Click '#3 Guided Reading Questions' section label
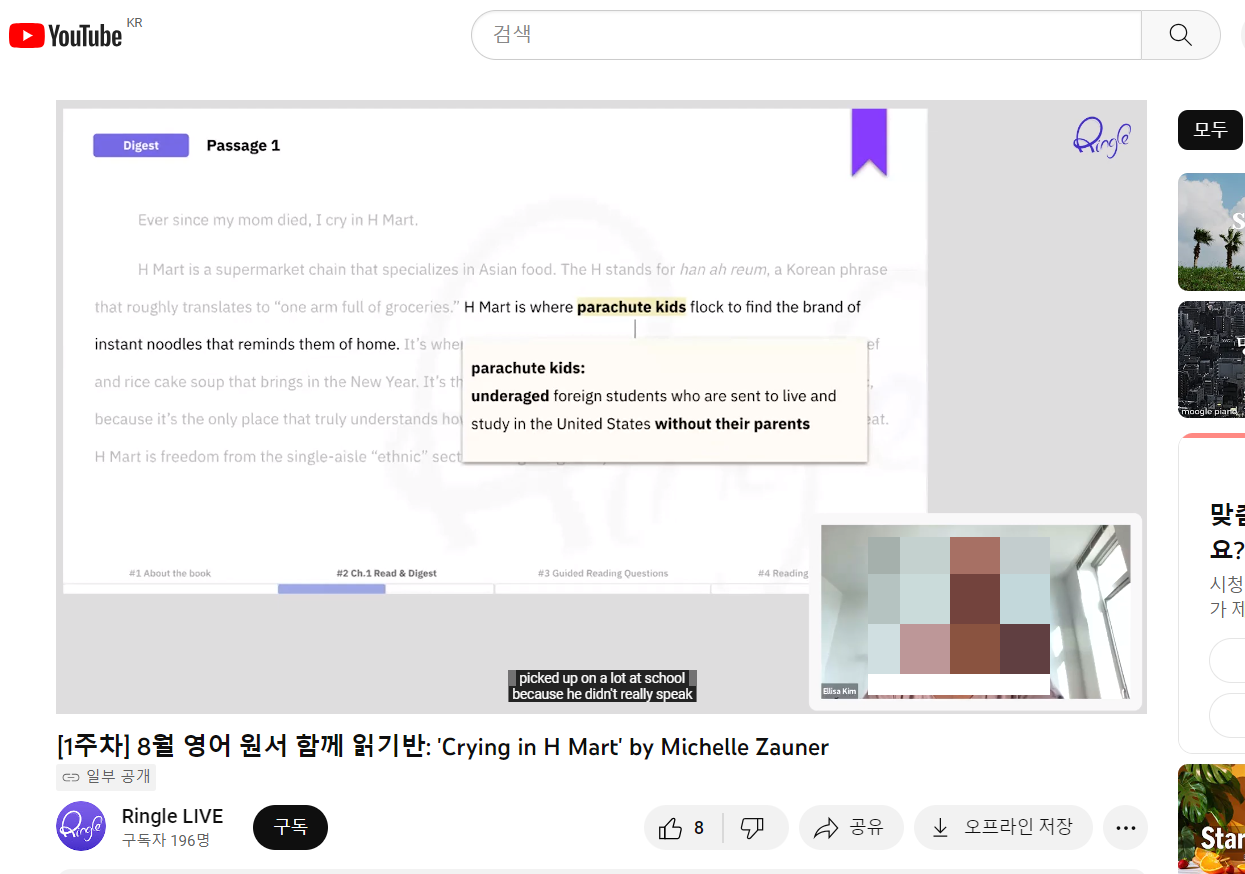Image resolution: width=1245 pixels, height=874 pixels. pyautogui.click(x=603, y=573)
